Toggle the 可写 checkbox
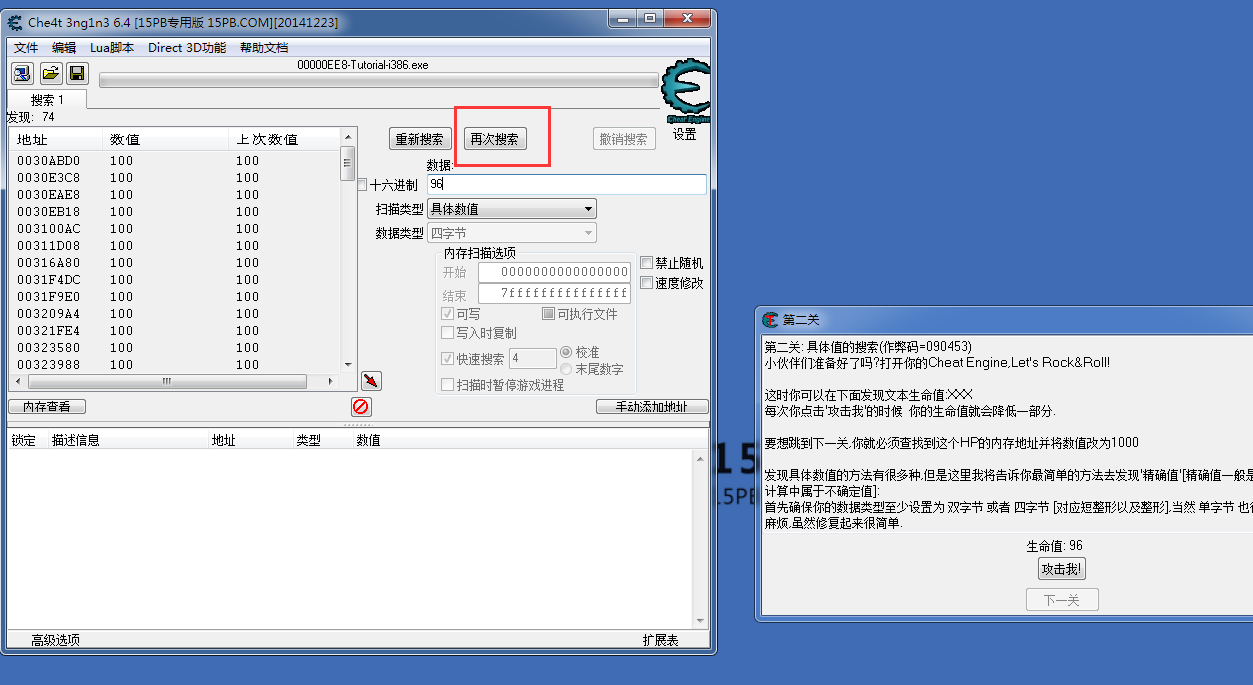 pyautogui.click(x=447, y=314)
